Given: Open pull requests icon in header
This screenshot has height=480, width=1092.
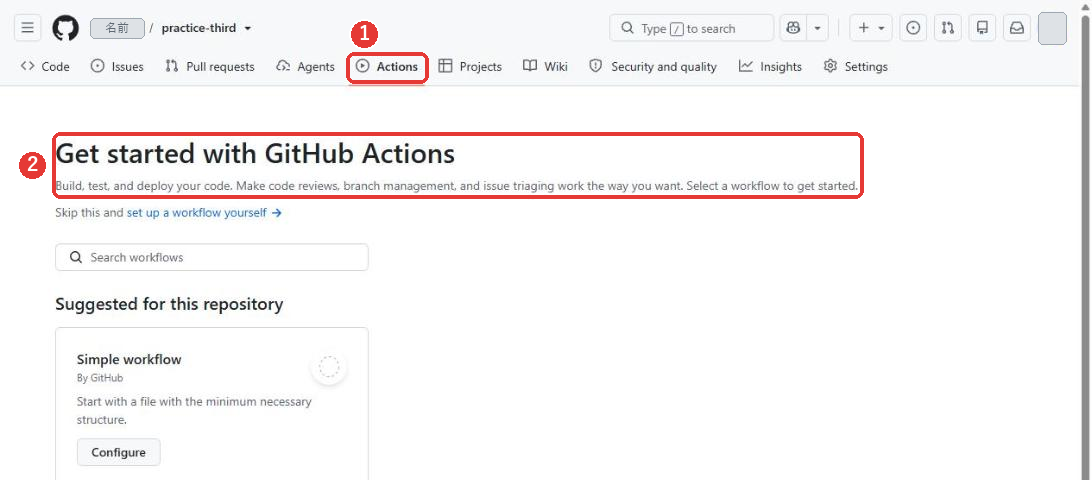Looking at the screenshot, I should tap(948, 28).
